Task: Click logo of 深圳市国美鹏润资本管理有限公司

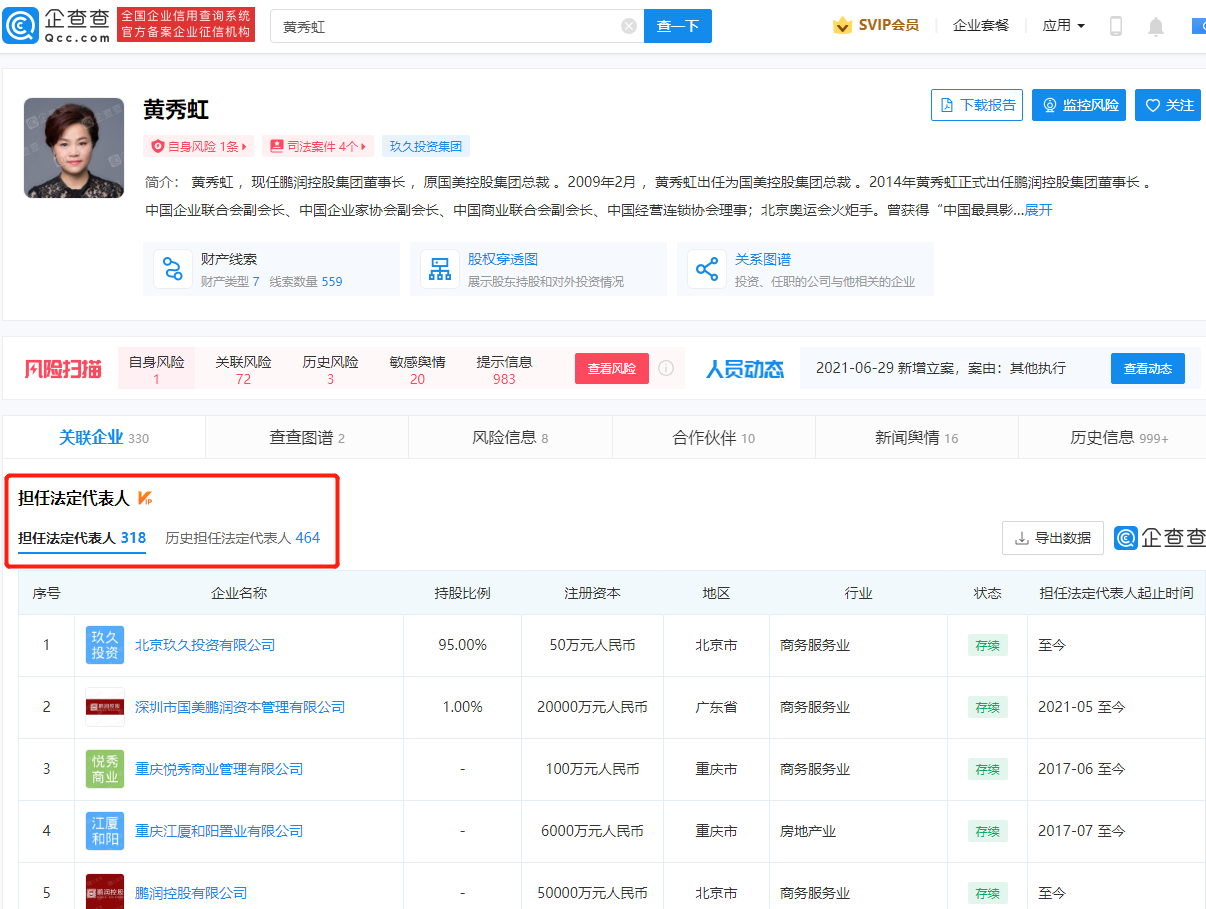Action: (x=105, y=707)
